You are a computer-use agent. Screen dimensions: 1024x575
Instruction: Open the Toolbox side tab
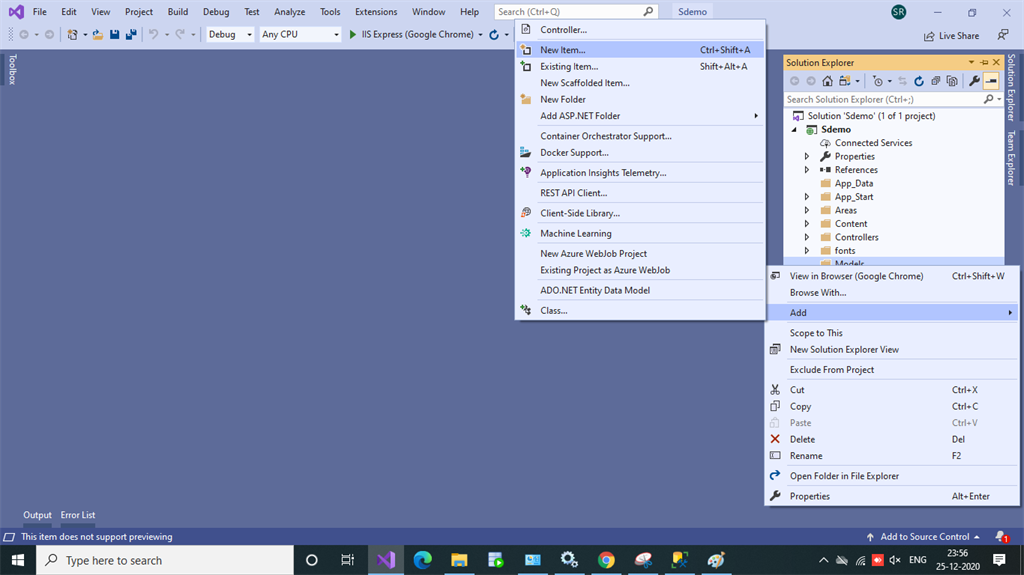click(x=12, y=69)
